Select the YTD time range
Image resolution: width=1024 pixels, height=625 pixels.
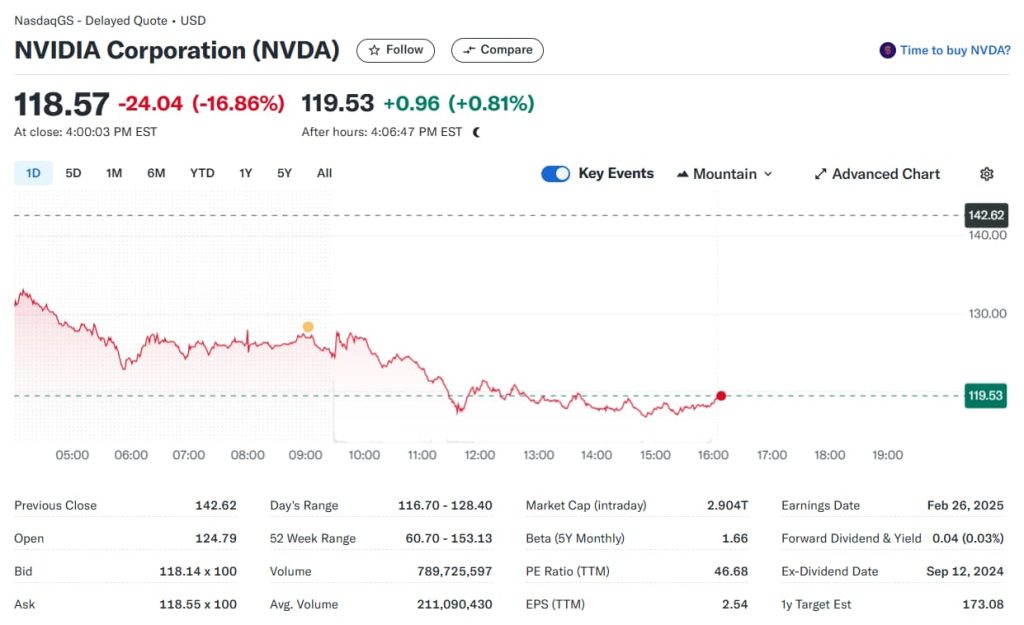point(202,173)
